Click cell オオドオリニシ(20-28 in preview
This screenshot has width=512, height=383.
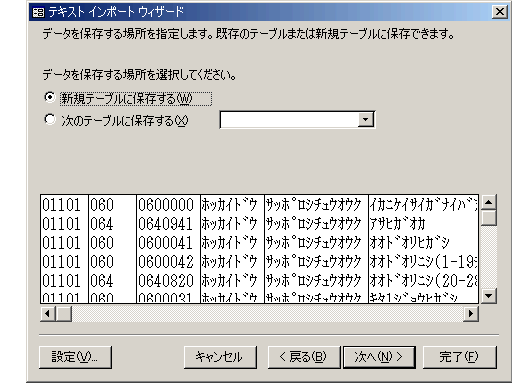pyautogui.click(x=423, y=281)
